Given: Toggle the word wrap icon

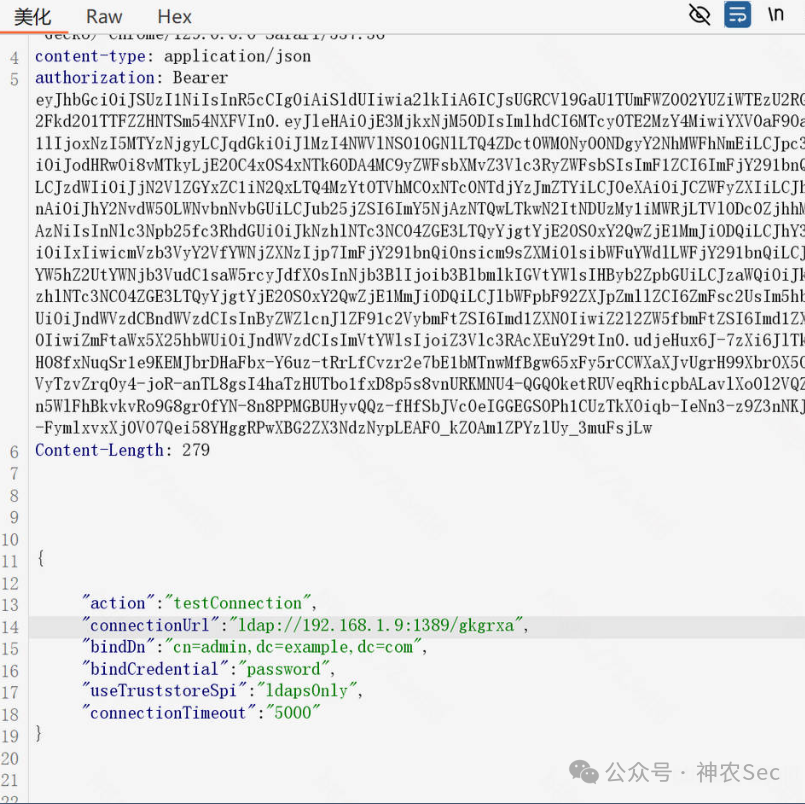Looking at the screenshot, I should (737, 14).
